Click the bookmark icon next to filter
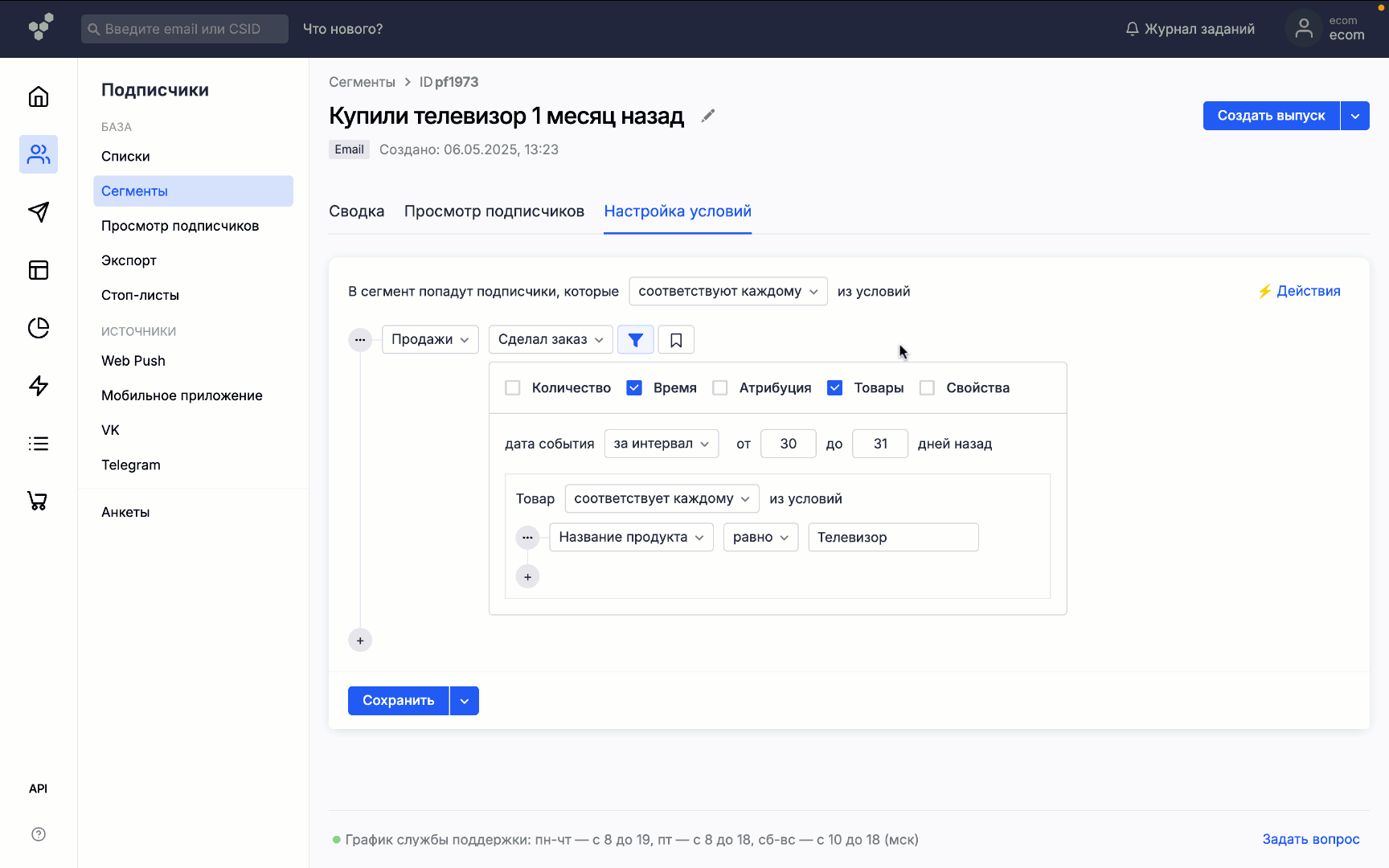 click(x=676, y=340)
